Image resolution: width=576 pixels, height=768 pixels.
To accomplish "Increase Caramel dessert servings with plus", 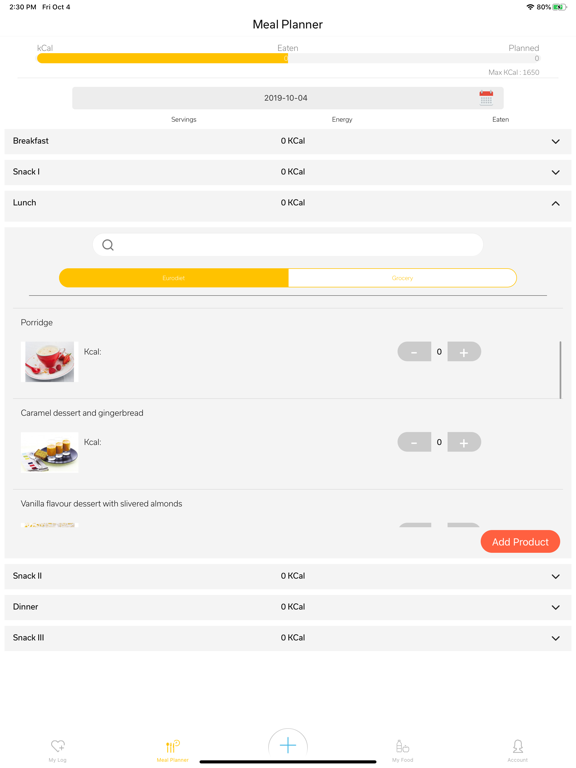I will (x=464, y=442).
